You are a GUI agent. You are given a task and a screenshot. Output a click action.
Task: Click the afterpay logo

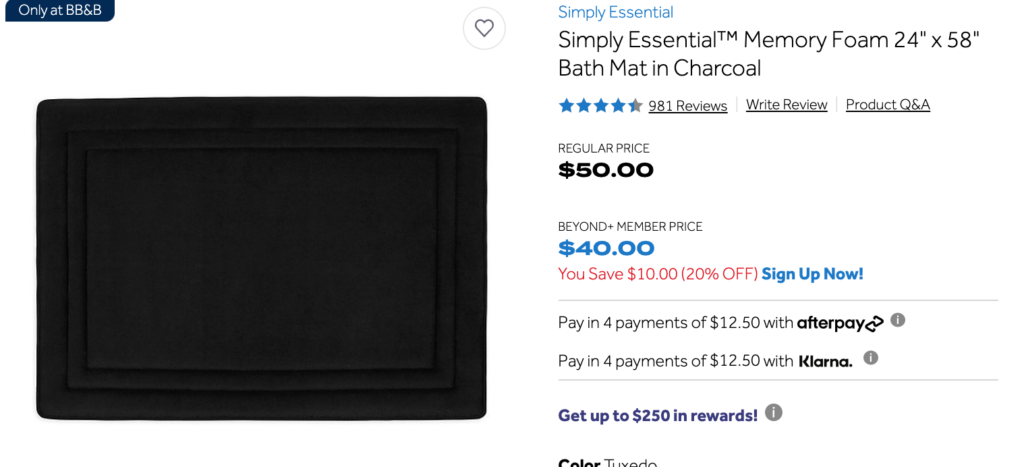pos(840,323)
